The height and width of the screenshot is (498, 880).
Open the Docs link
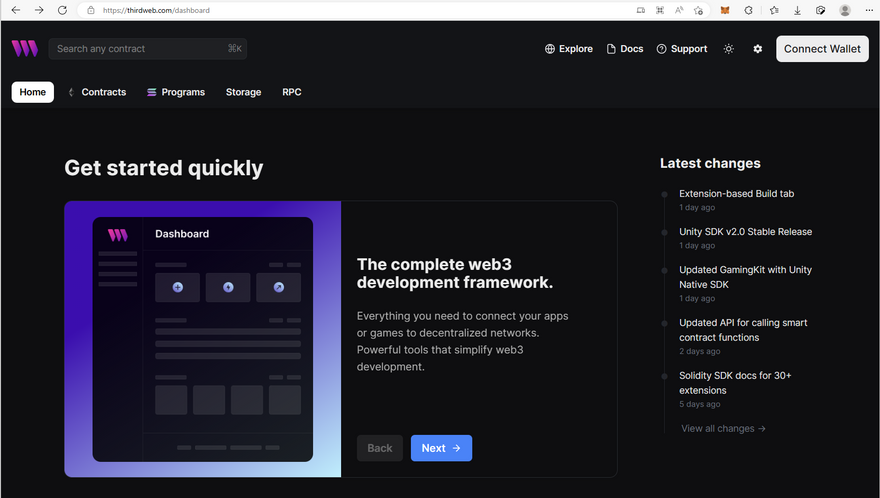coord(625,49)
